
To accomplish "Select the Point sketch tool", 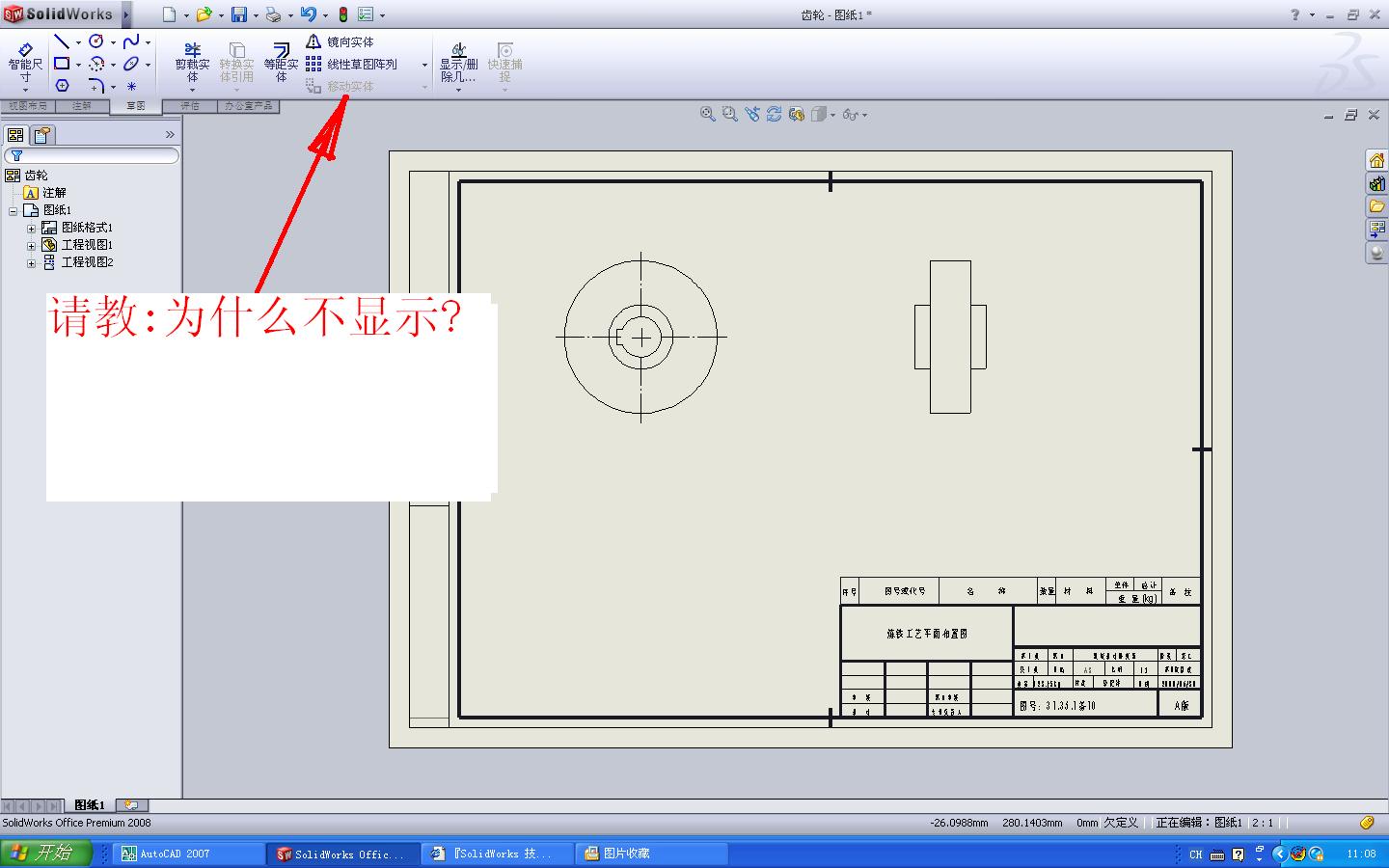I will click(x=131, y=86).
